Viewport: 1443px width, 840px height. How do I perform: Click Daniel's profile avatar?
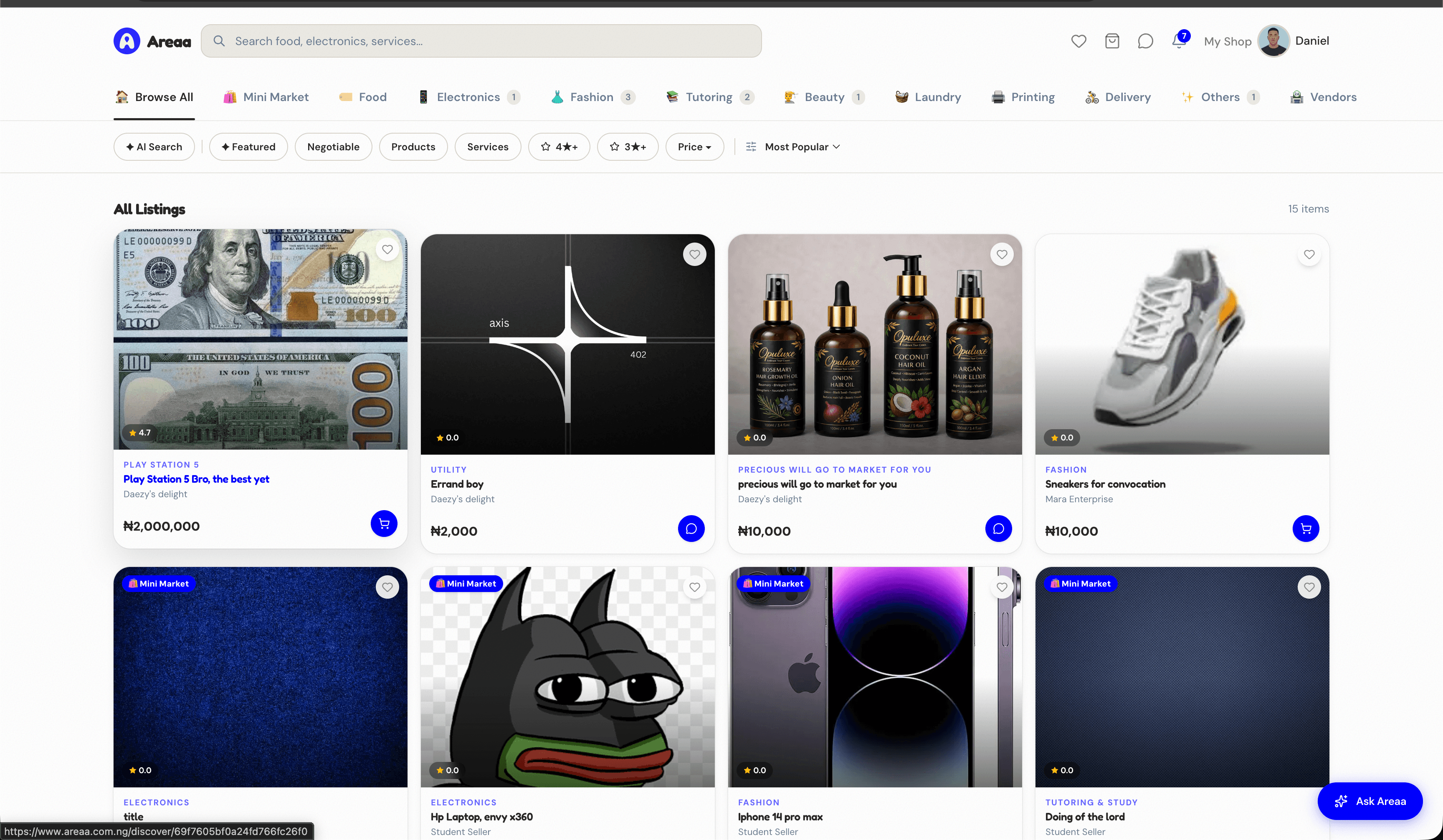(x=1273, y=41)
